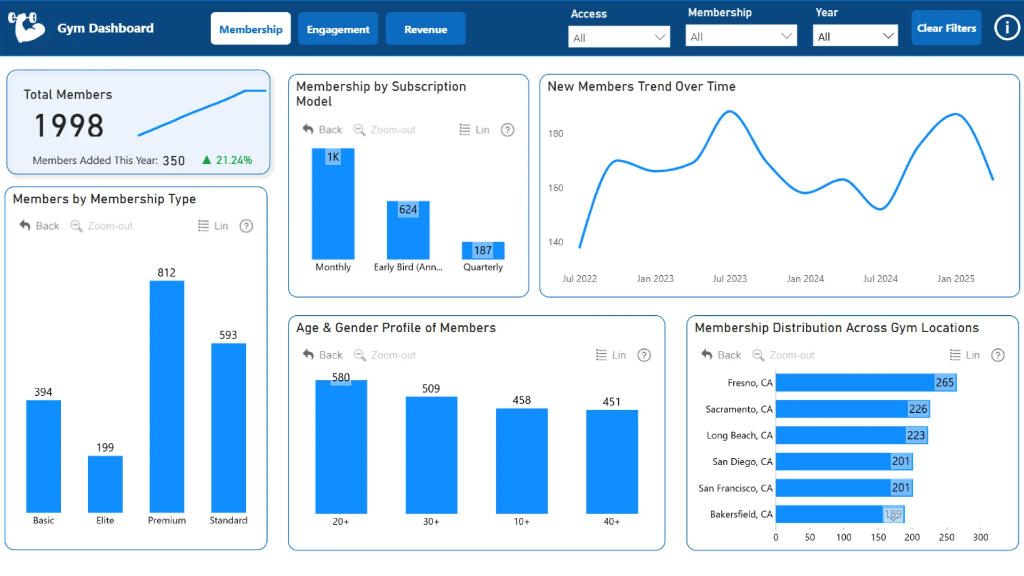Switch to the Revenue tab
The image size is (1024, 576).
[426, 29]
